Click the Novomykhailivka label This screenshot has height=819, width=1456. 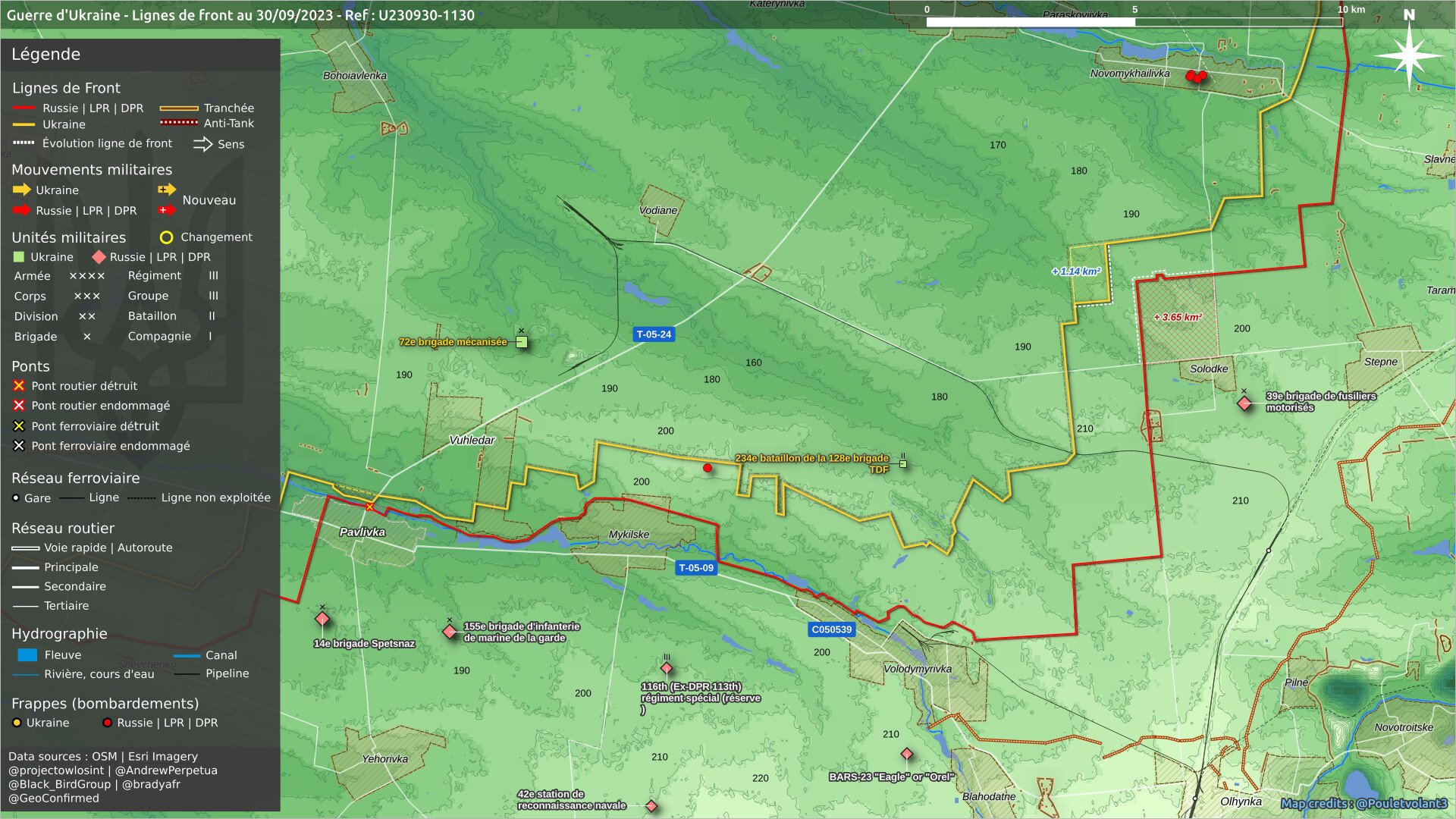1130,74
